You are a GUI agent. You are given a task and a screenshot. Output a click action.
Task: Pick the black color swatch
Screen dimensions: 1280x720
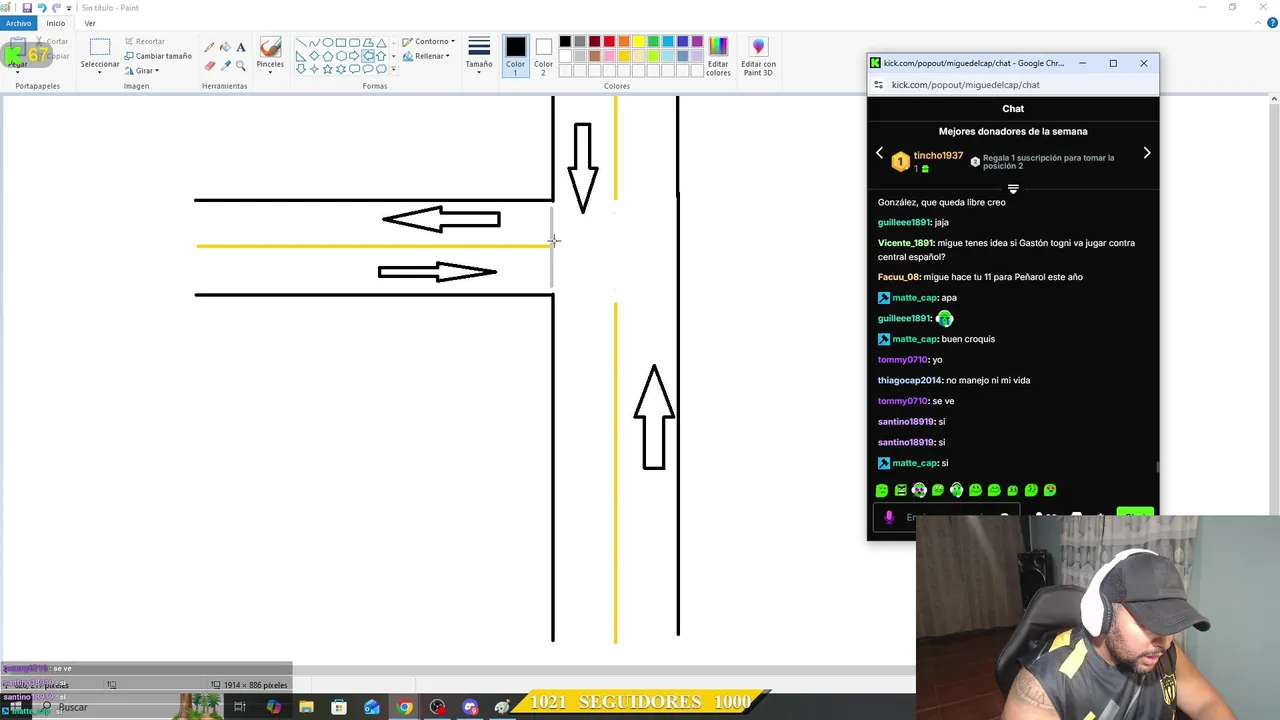click(x=565, y=41)
